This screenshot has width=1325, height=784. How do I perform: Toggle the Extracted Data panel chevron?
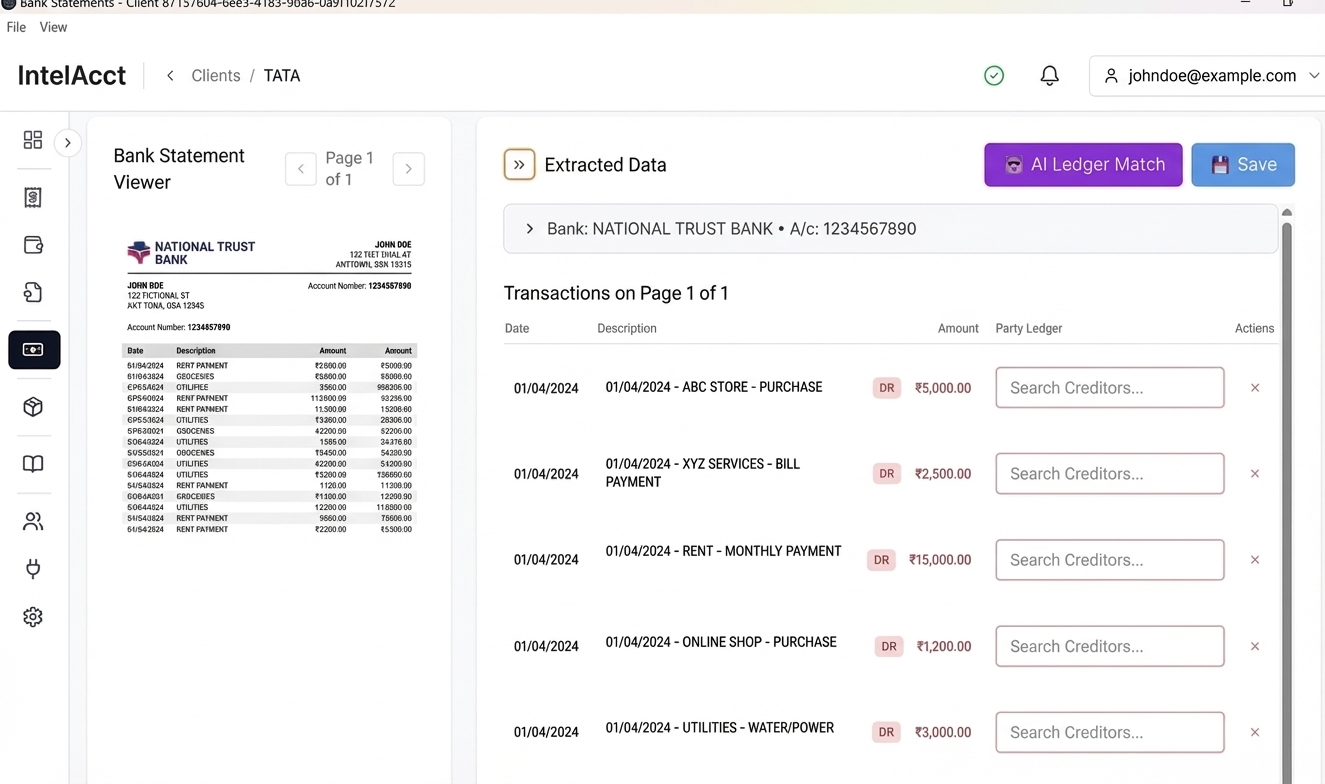(519, 164)
